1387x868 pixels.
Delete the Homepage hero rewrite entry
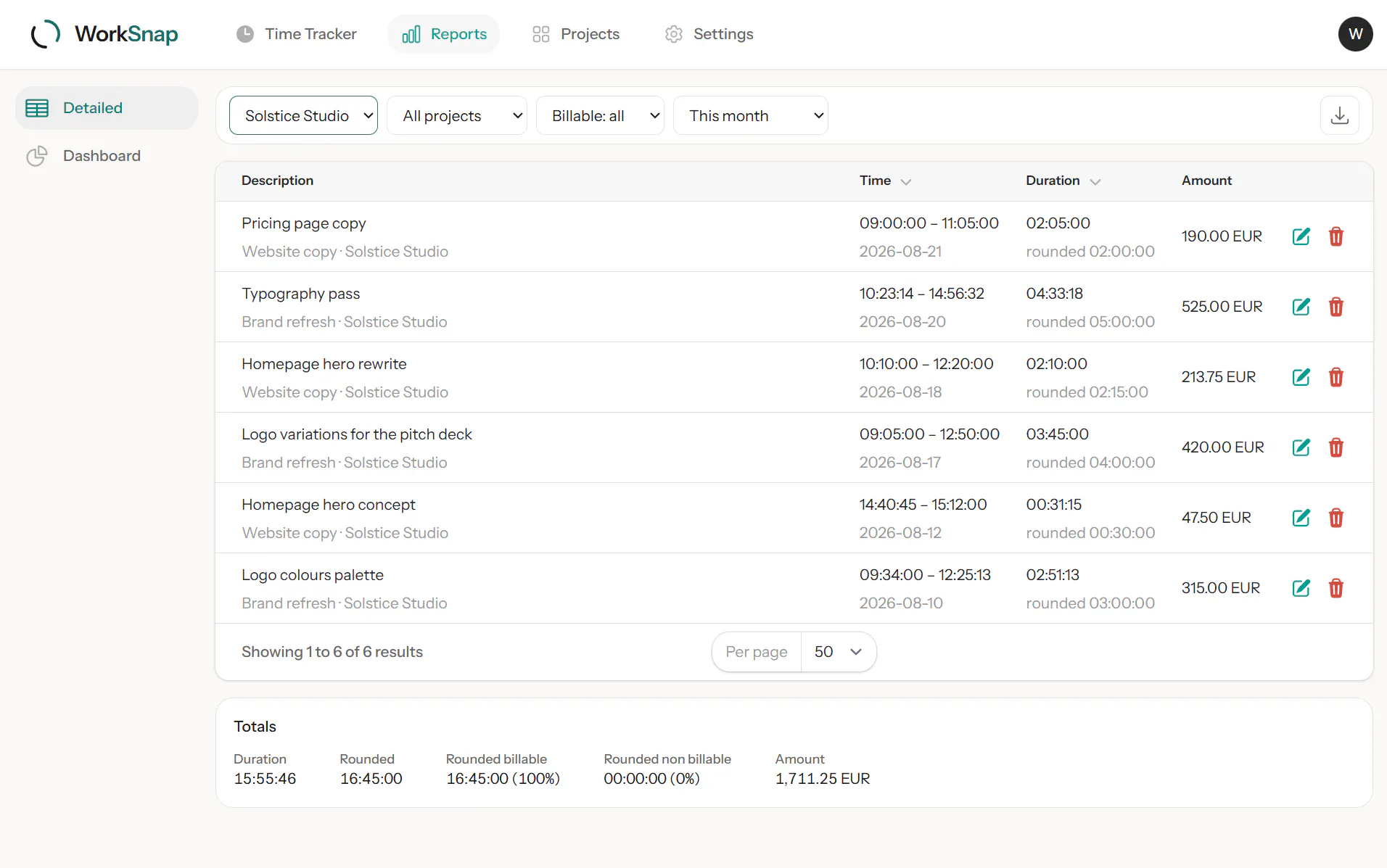tap(1335, 377)
